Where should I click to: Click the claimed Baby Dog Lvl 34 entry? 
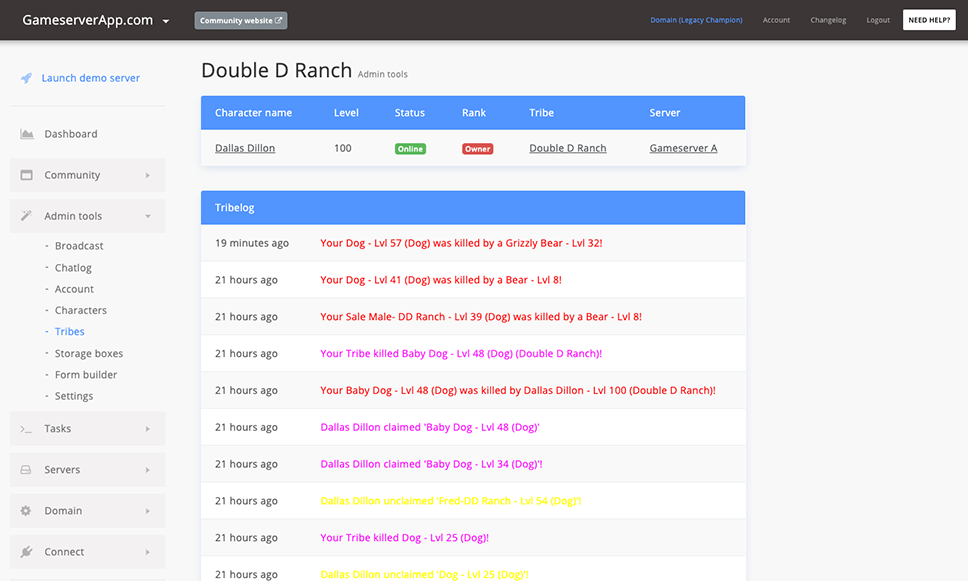point(432,464)
